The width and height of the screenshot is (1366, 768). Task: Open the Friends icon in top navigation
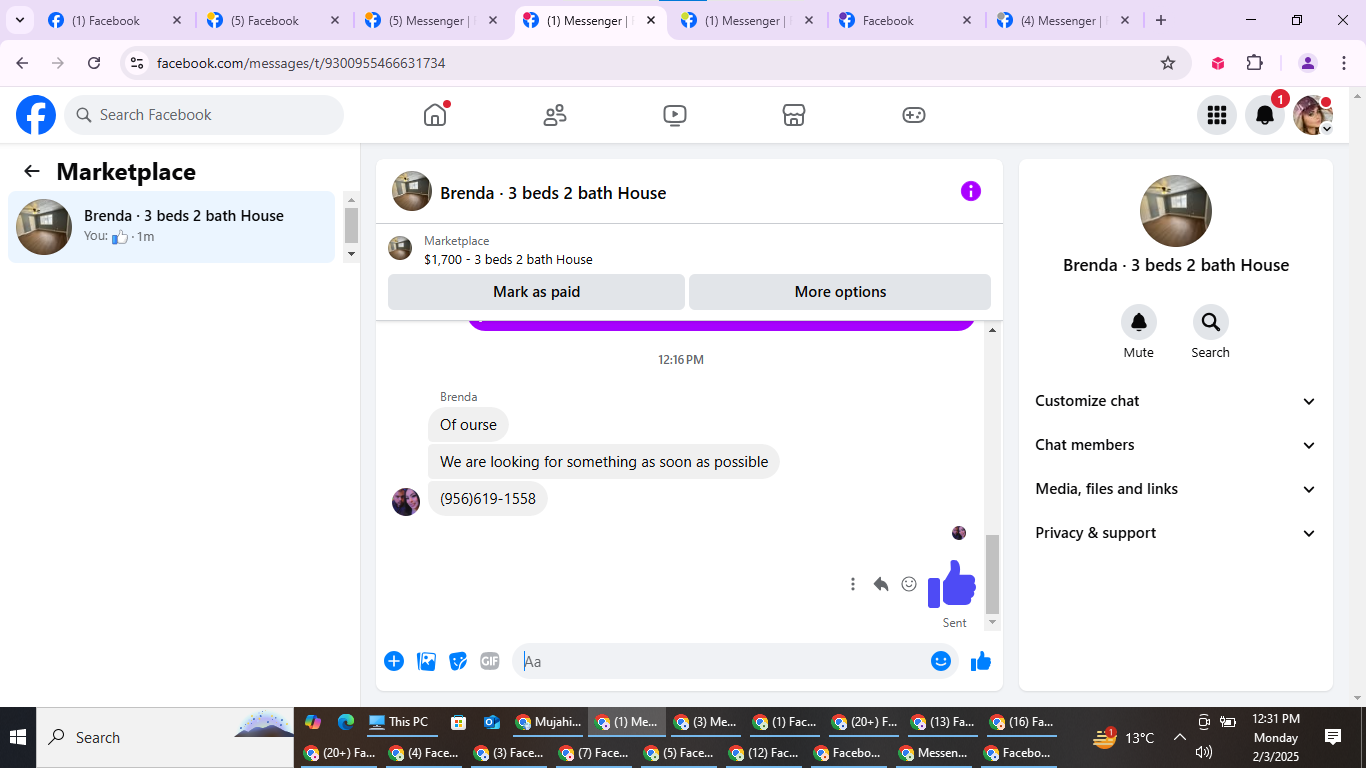(x=555, y=115)
